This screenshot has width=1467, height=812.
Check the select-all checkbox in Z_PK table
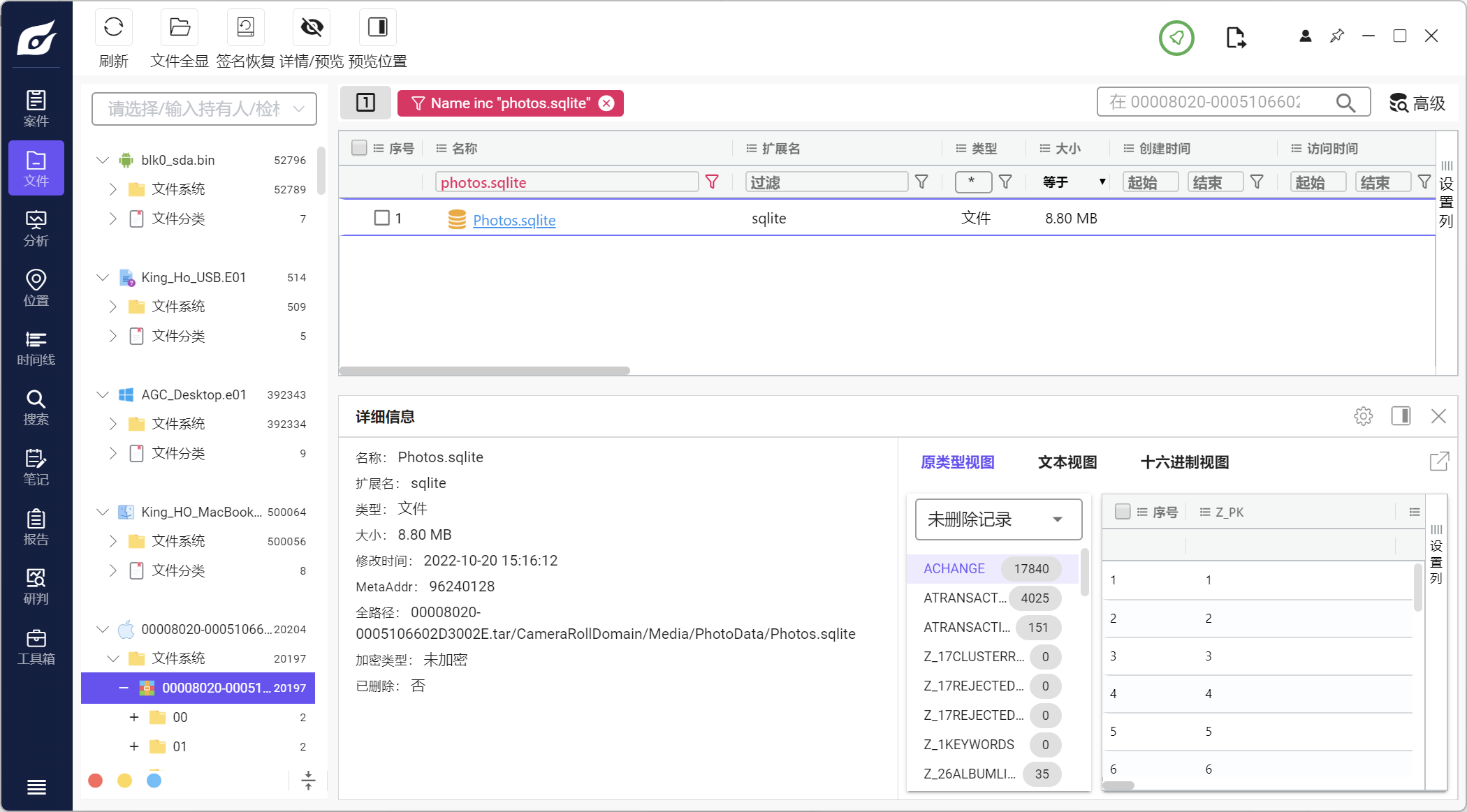pyautogui.click(x=1123, y=512)
